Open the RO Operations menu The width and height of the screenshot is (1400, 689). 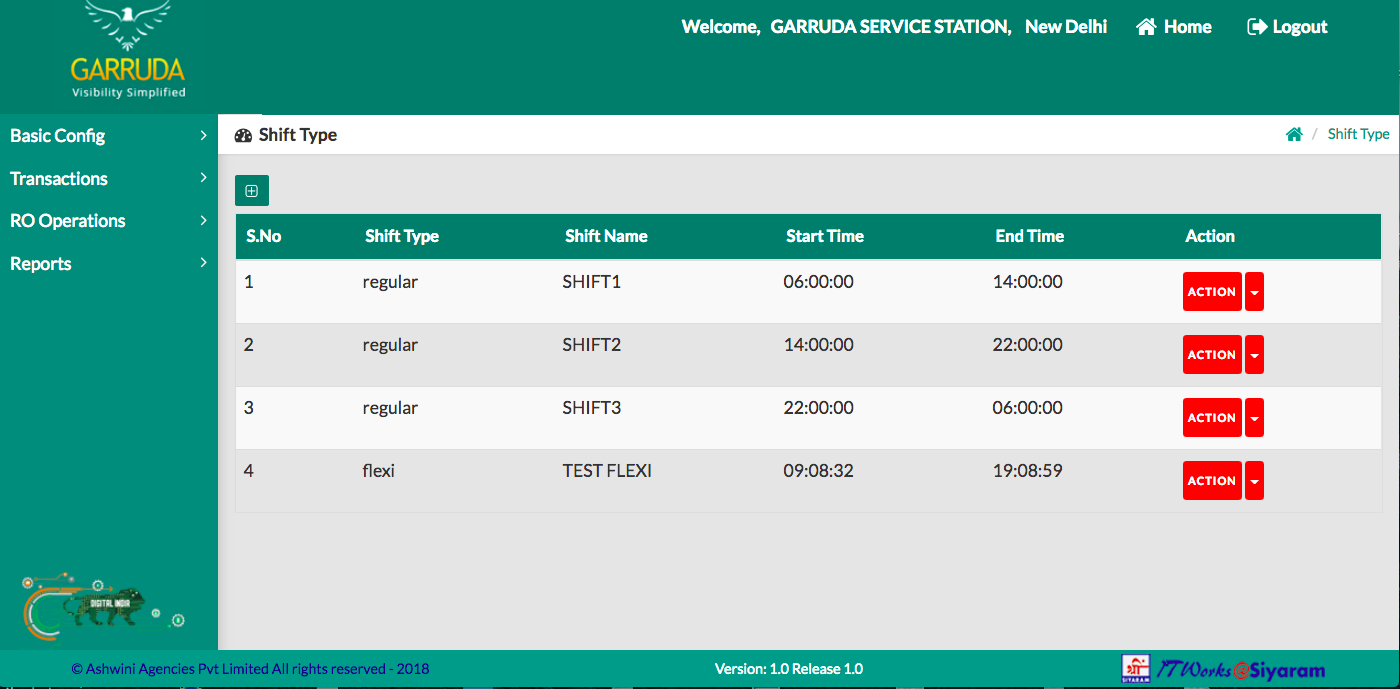109,221
